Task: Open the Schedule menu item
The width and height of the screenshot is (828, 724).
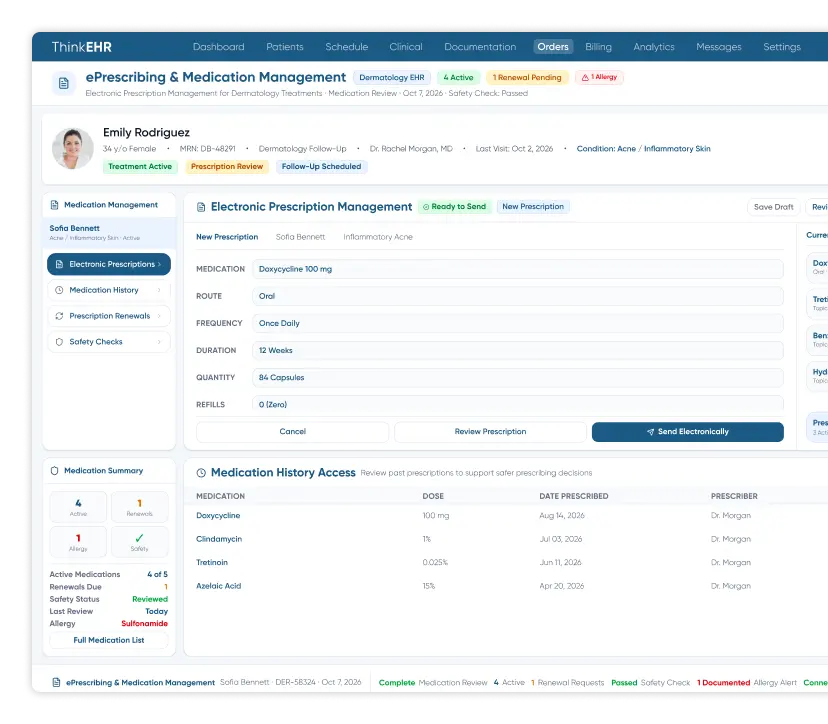Action: pos(346,47)
